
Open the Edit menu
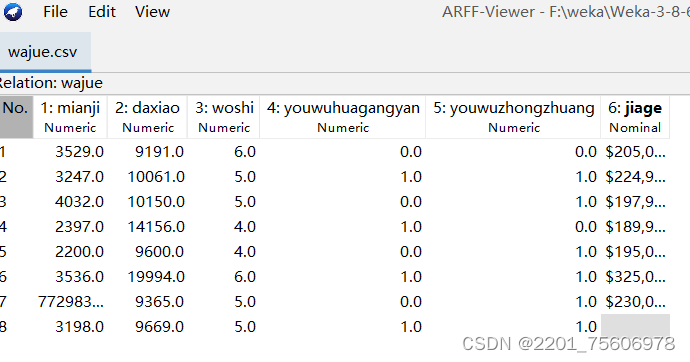[x=102, y=12]
